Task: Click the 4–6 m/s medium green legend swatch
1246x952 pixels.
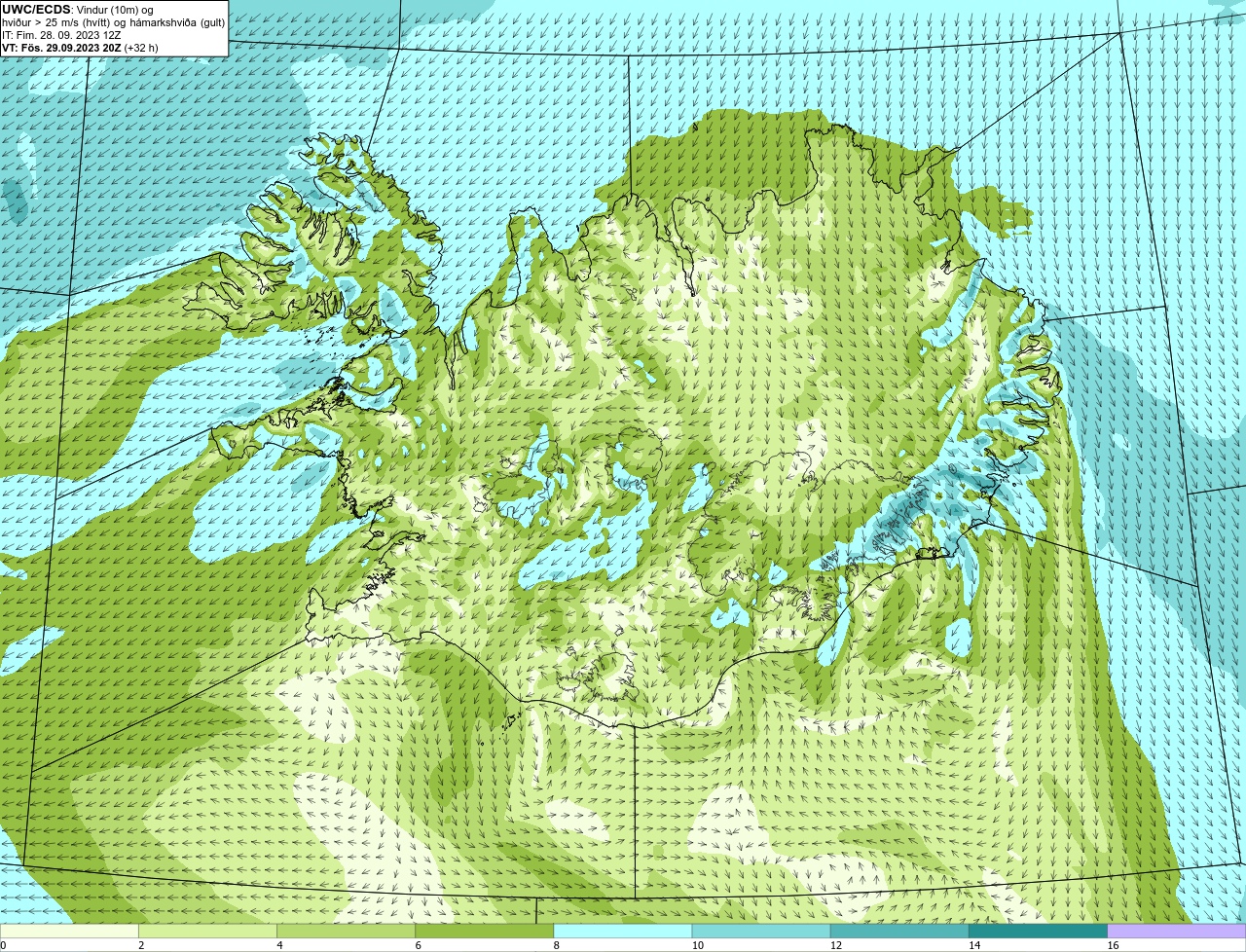Action: [347, 932]
